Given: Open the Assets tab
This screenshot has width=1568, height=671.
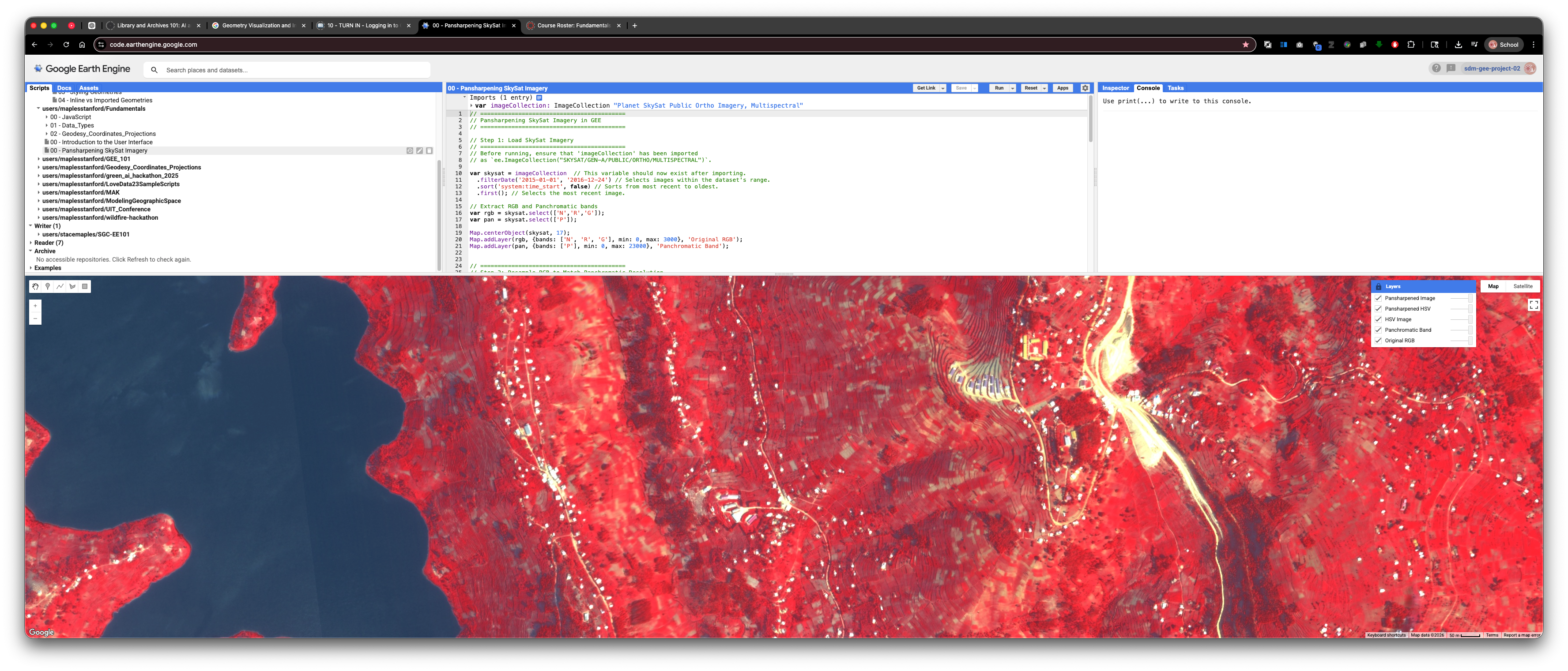Looking at the screenshot, I should [x=88, y=88].
